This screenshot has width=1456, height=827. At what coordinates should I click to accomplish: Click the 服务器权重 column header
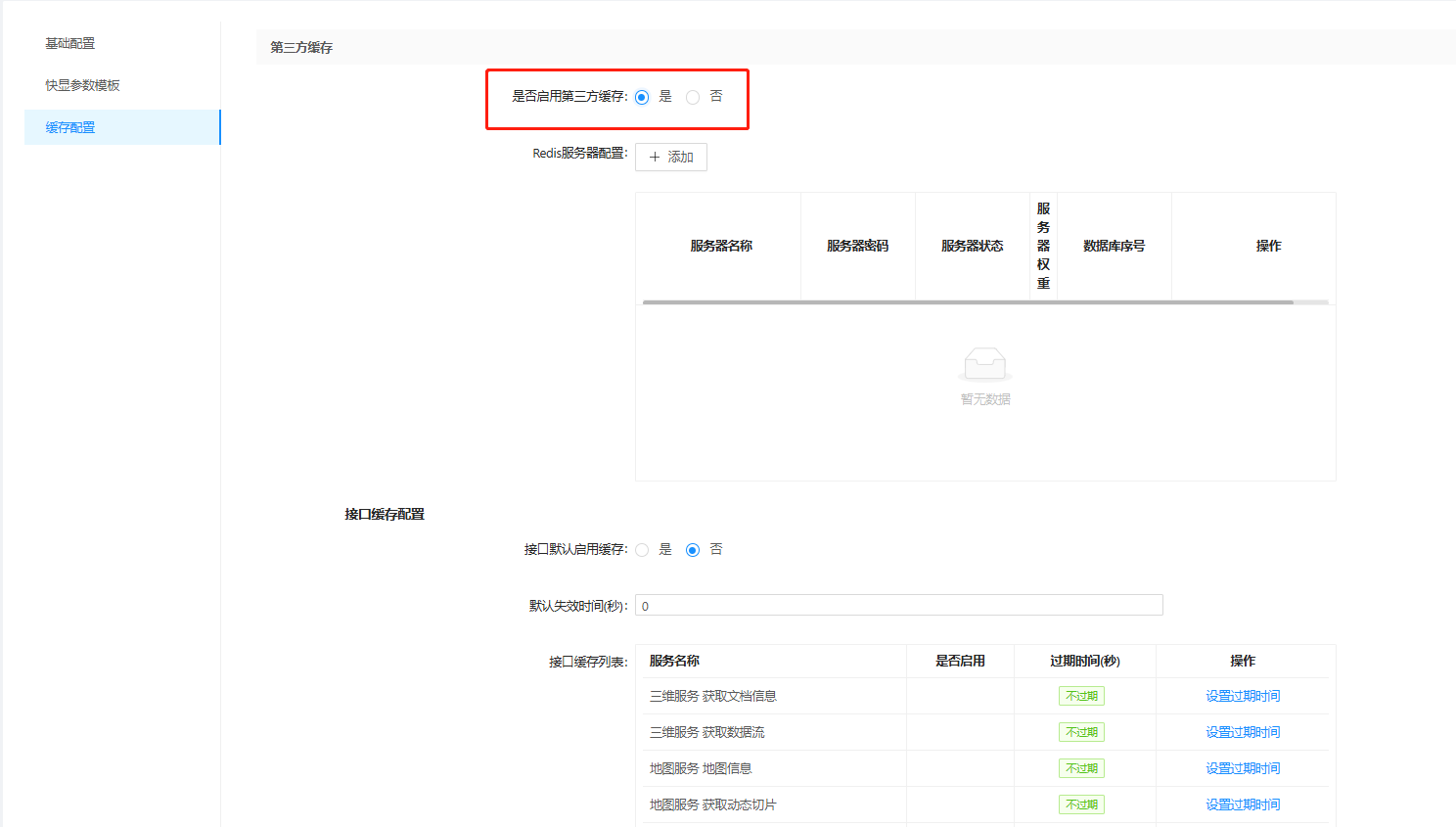click(1043, 246)
